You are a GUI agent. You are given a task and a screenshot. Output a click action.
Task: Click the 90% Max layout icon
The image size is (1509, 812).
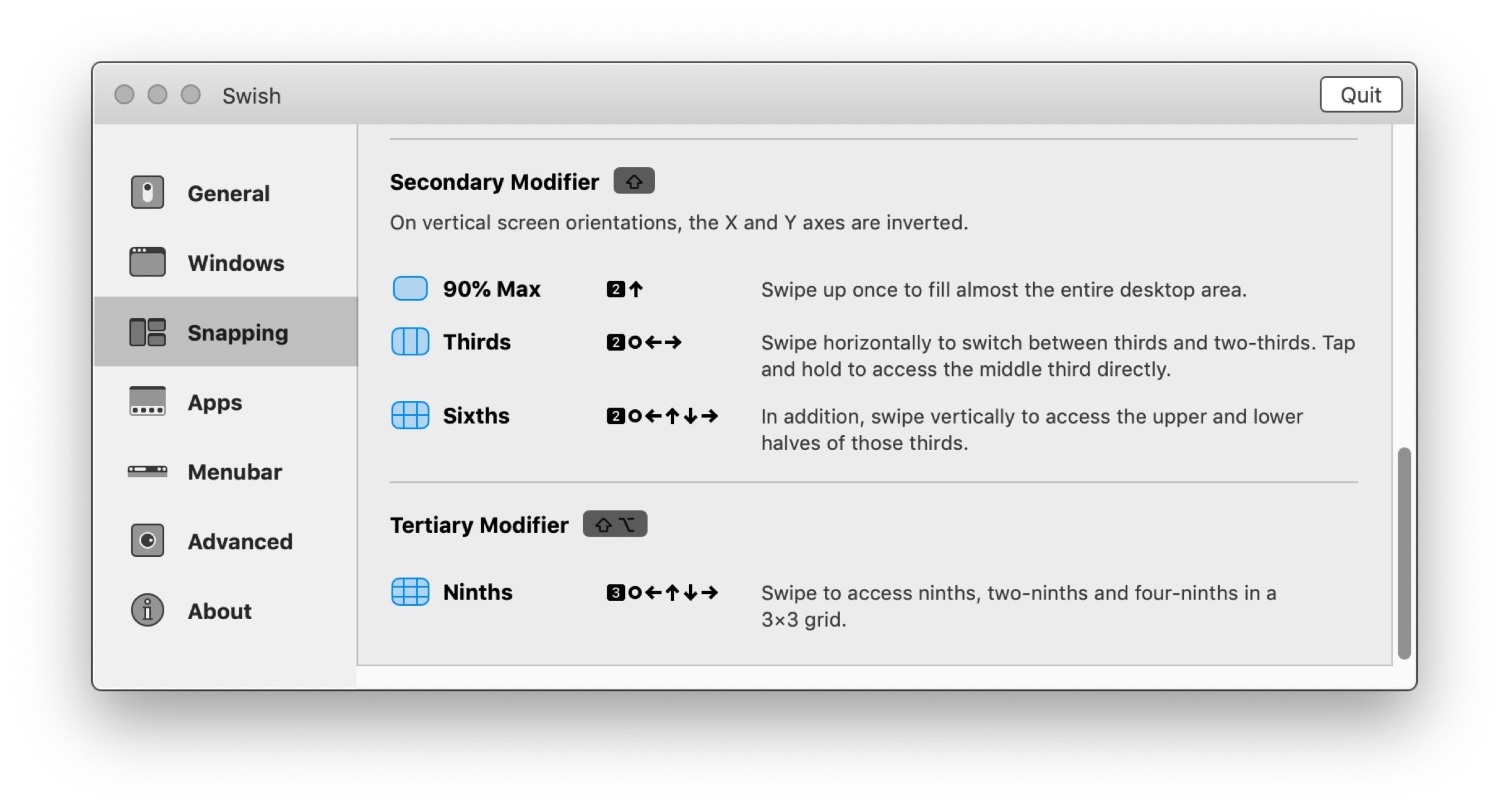pyautogui.click(x=410, y=288)
